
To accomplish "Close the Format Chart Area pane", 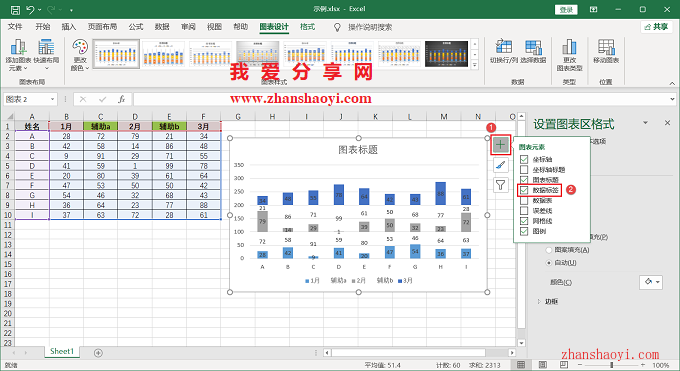I will pyautogui.click(x=667, y=123).
